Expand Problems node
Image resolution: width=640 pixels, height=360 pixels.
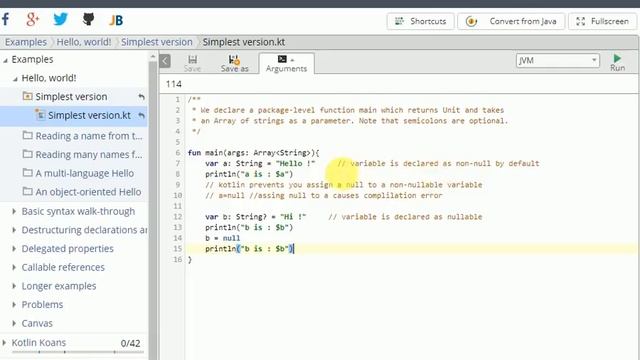14,304
